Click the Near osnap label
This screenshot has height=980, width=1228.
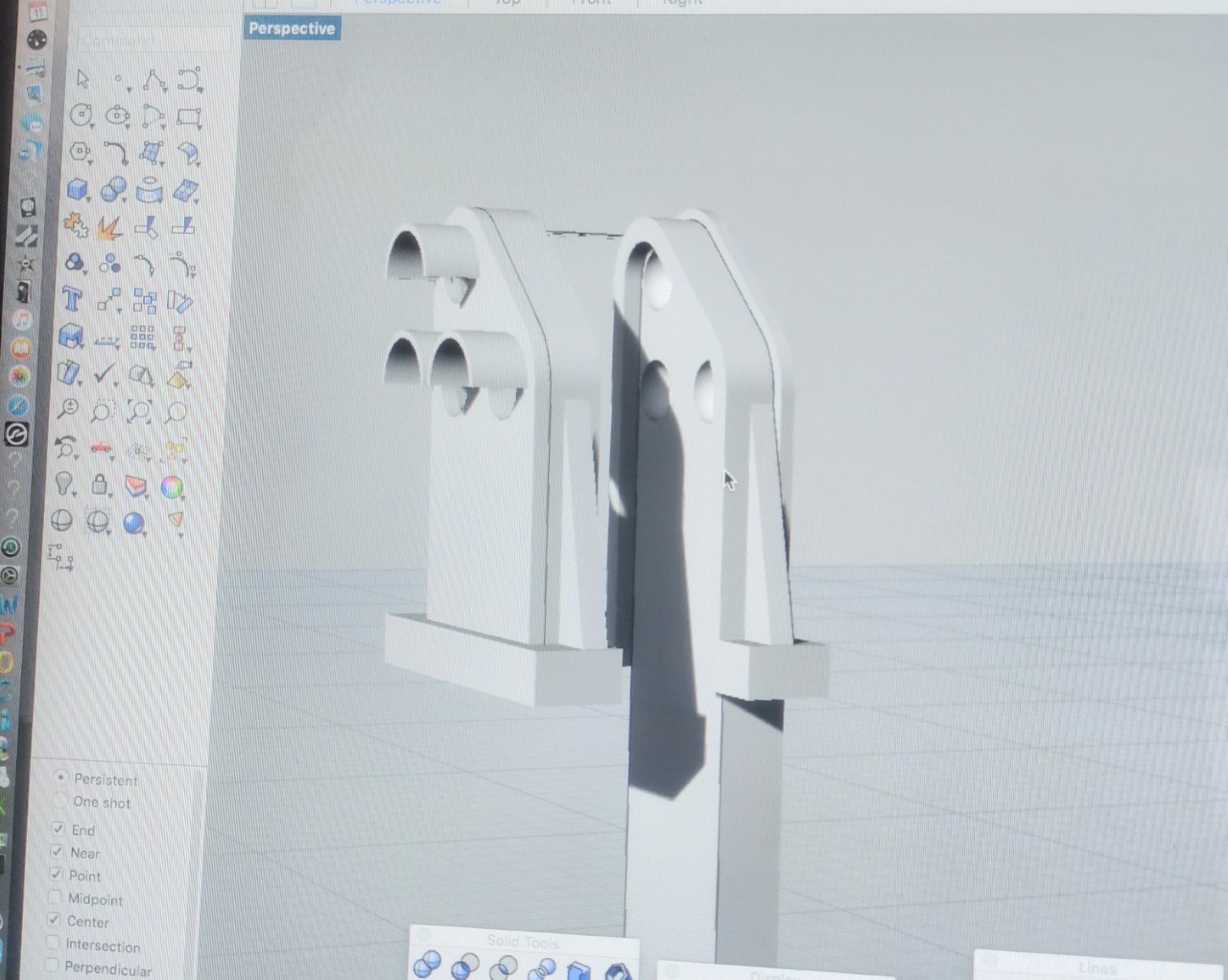coord(84,852)
